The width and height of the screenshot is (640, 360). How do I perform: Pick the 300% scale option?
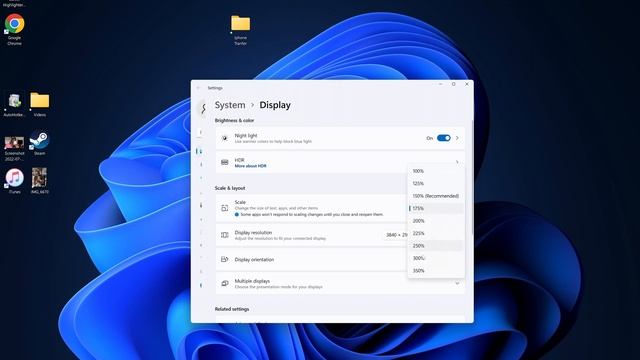(436, 258)
